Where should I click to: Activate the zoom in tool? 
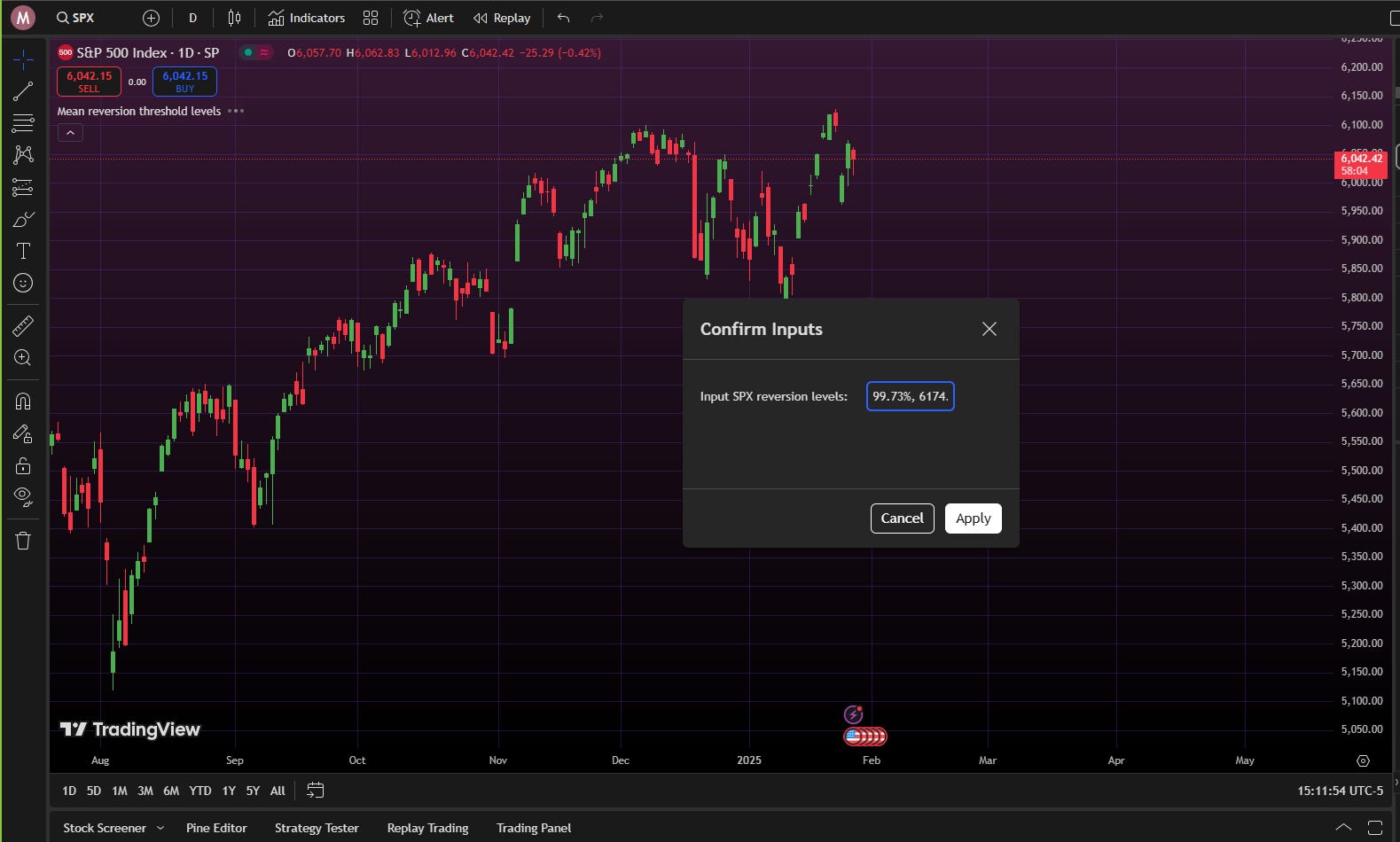(x=23, y=358)
